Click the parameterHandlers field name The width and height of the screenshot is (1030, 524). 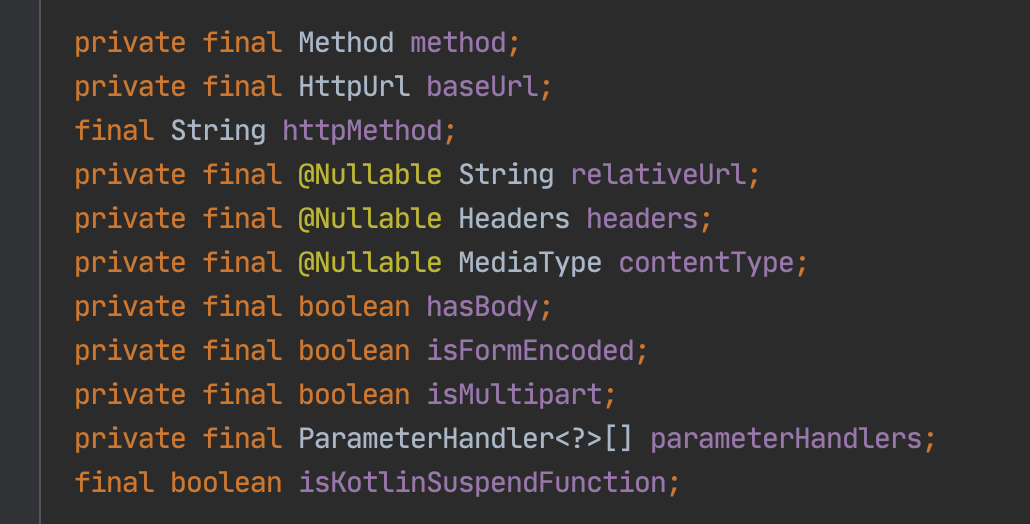(786, 439)
